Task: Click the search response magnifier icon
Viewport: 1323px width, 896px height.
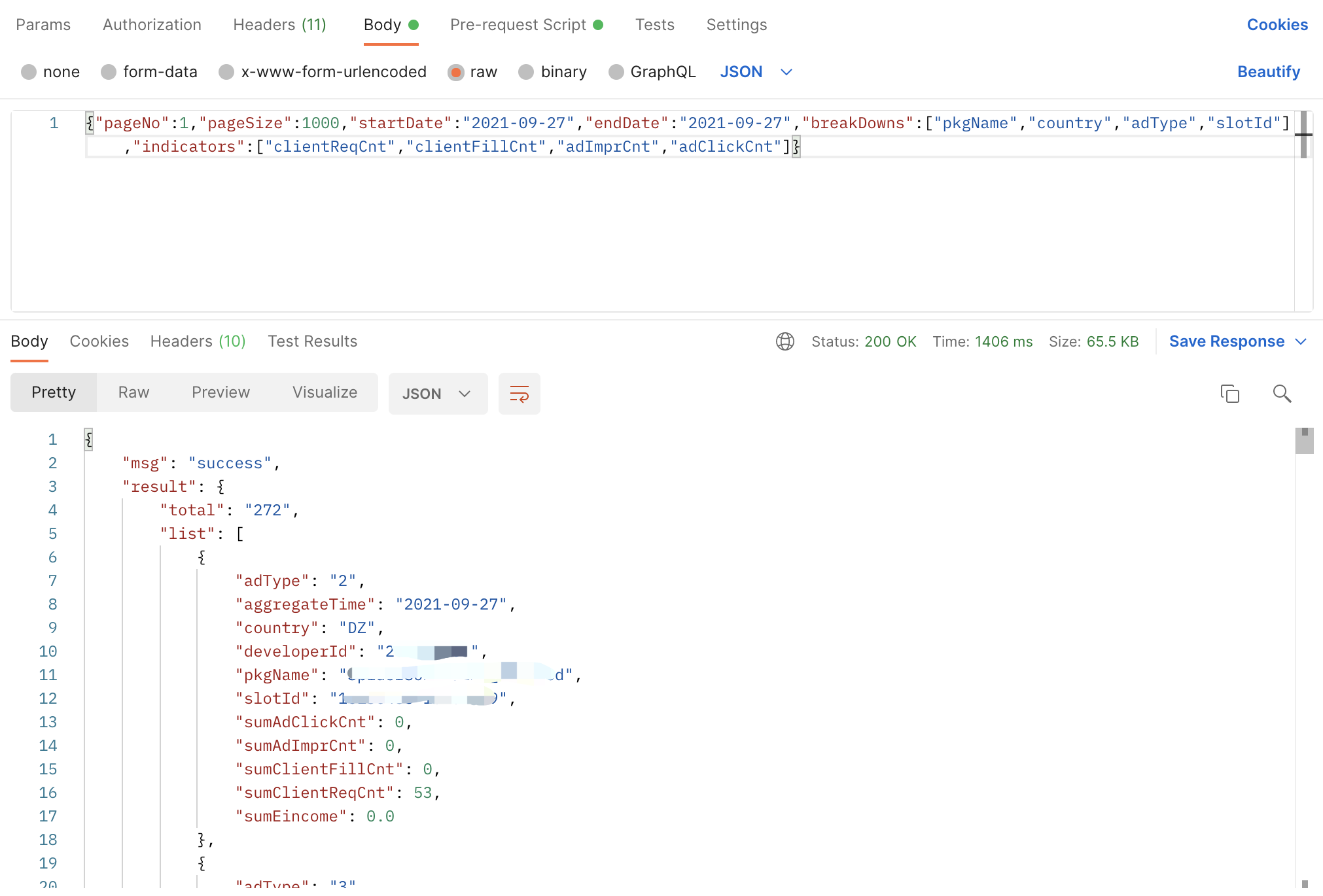Action: [x=1281, y=393]
